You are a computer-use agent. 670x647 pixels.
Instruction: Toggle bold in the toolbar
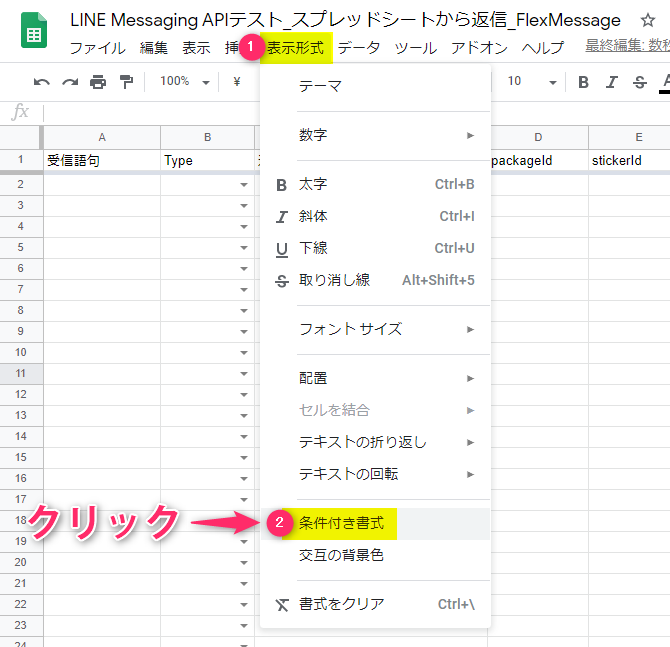[x=583, y=82]
